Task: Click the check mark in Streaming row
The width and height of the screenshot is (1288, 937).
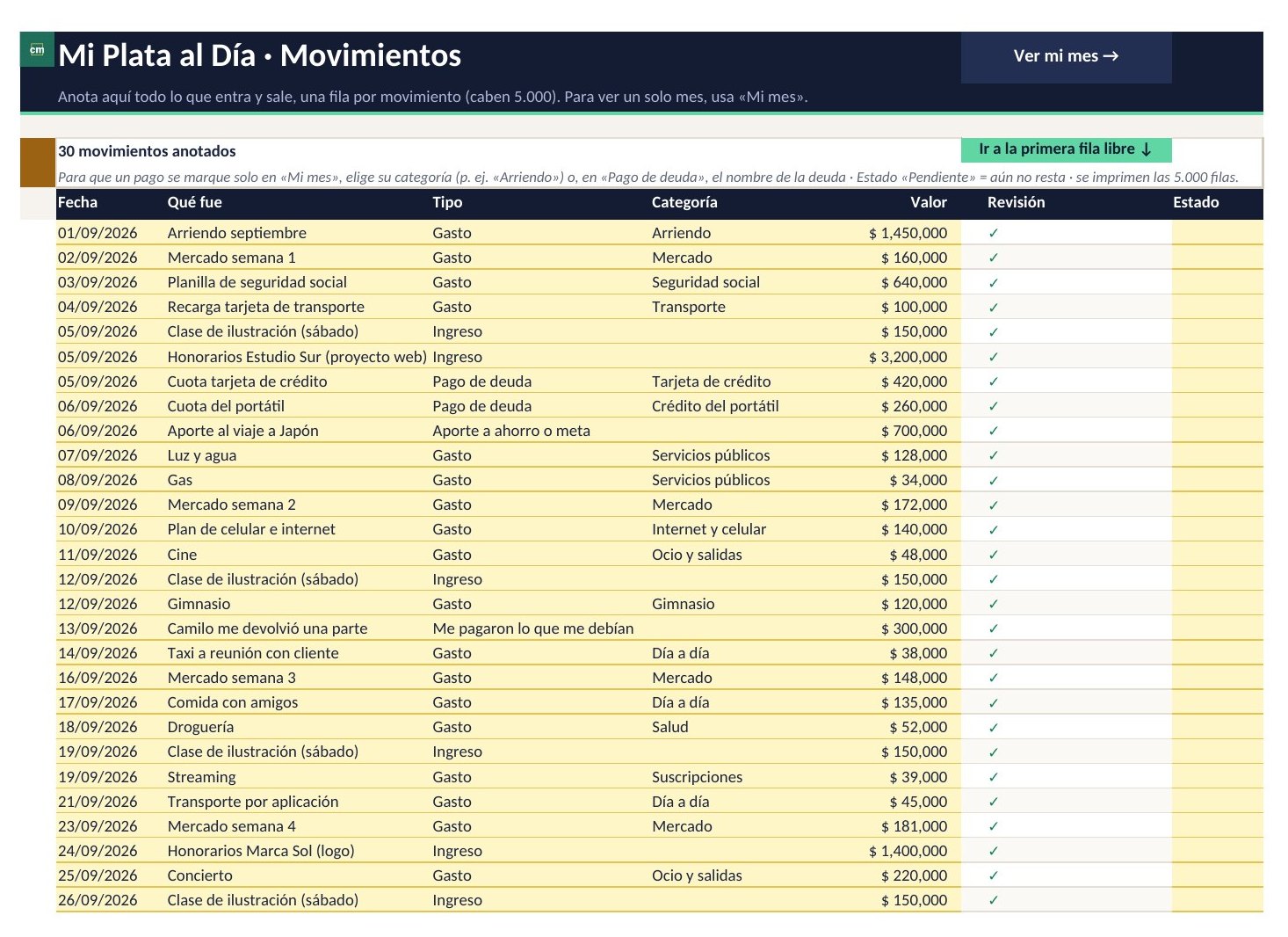Action: (994, 777)
